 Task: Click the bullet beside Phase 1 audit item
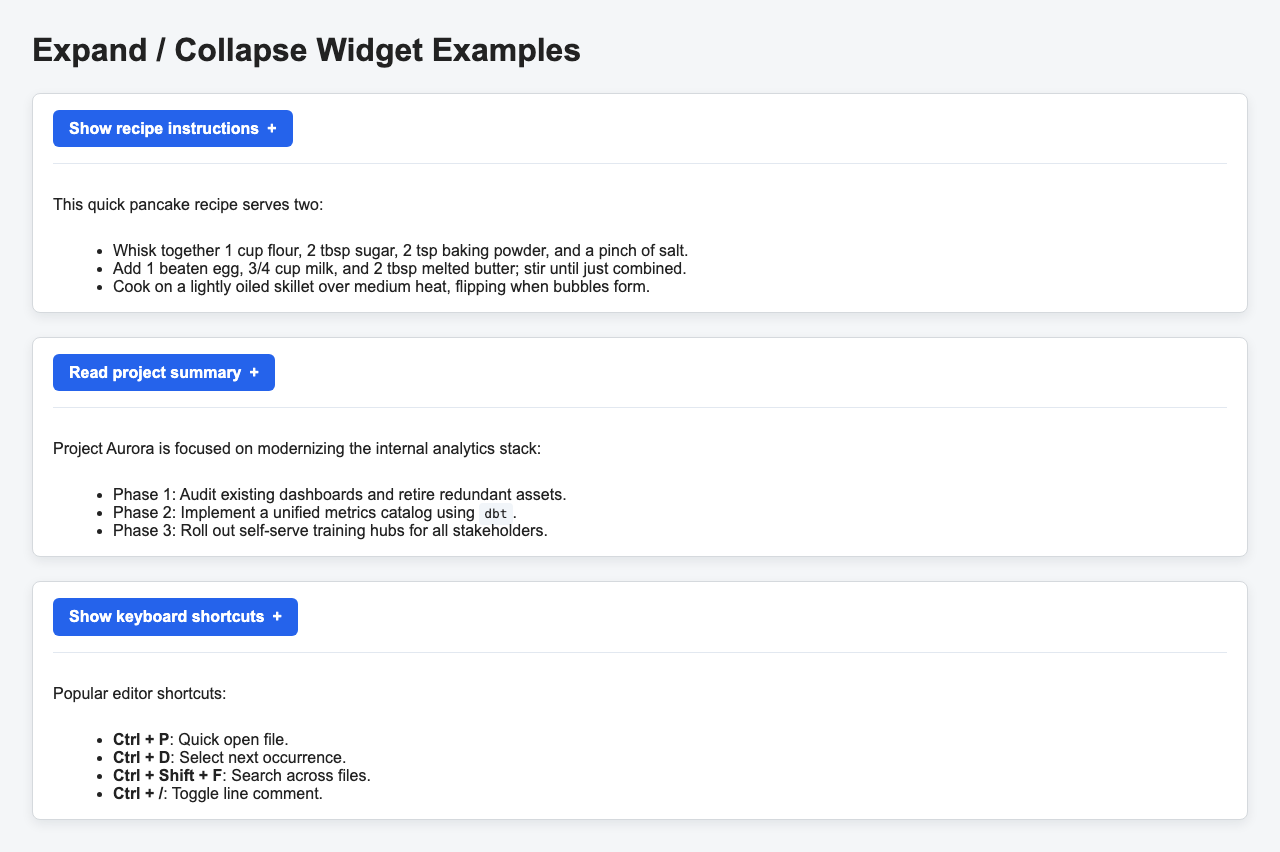click(98, 494)
